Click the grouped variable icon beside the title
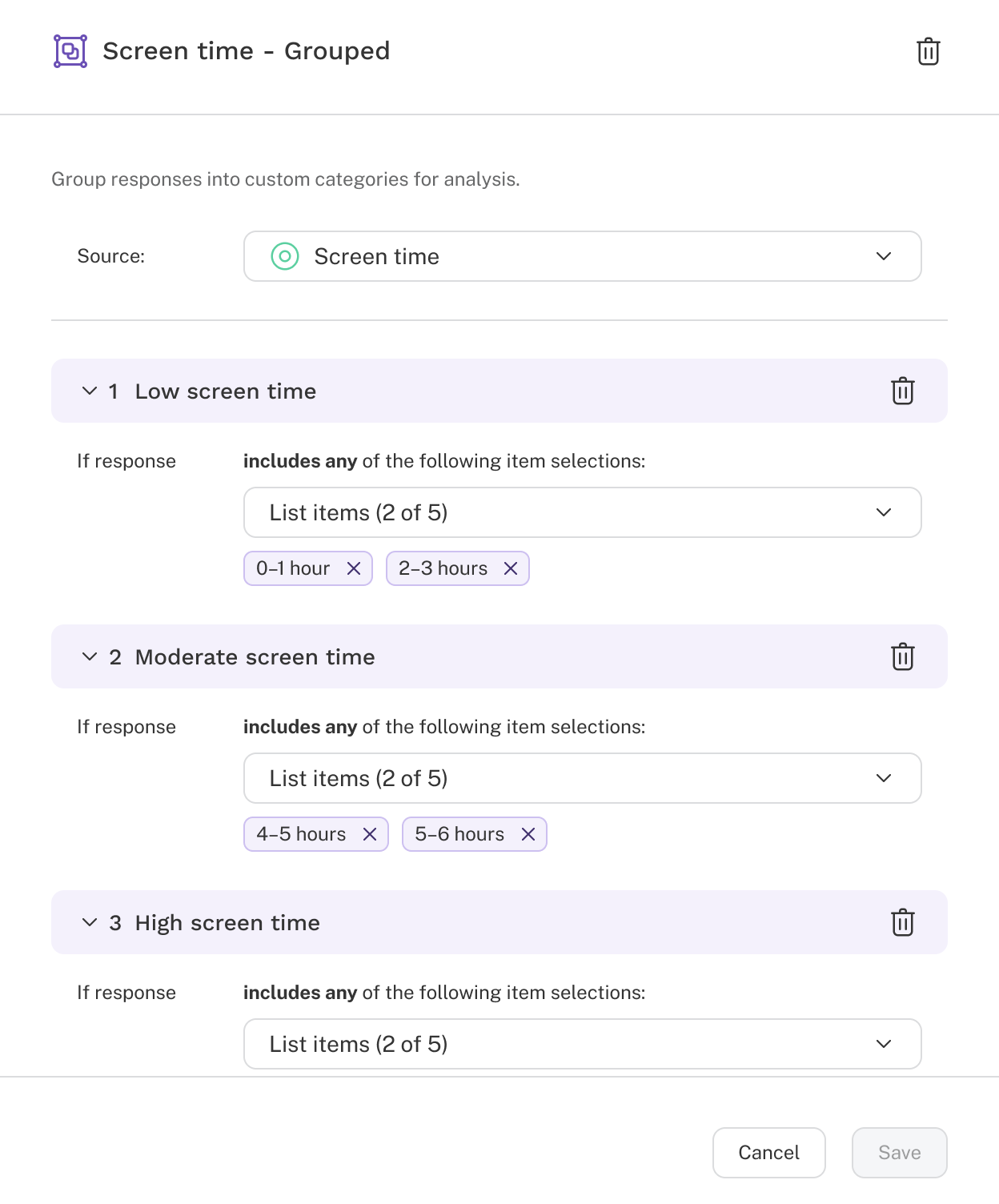999x1204 pixels. [70, 51]
